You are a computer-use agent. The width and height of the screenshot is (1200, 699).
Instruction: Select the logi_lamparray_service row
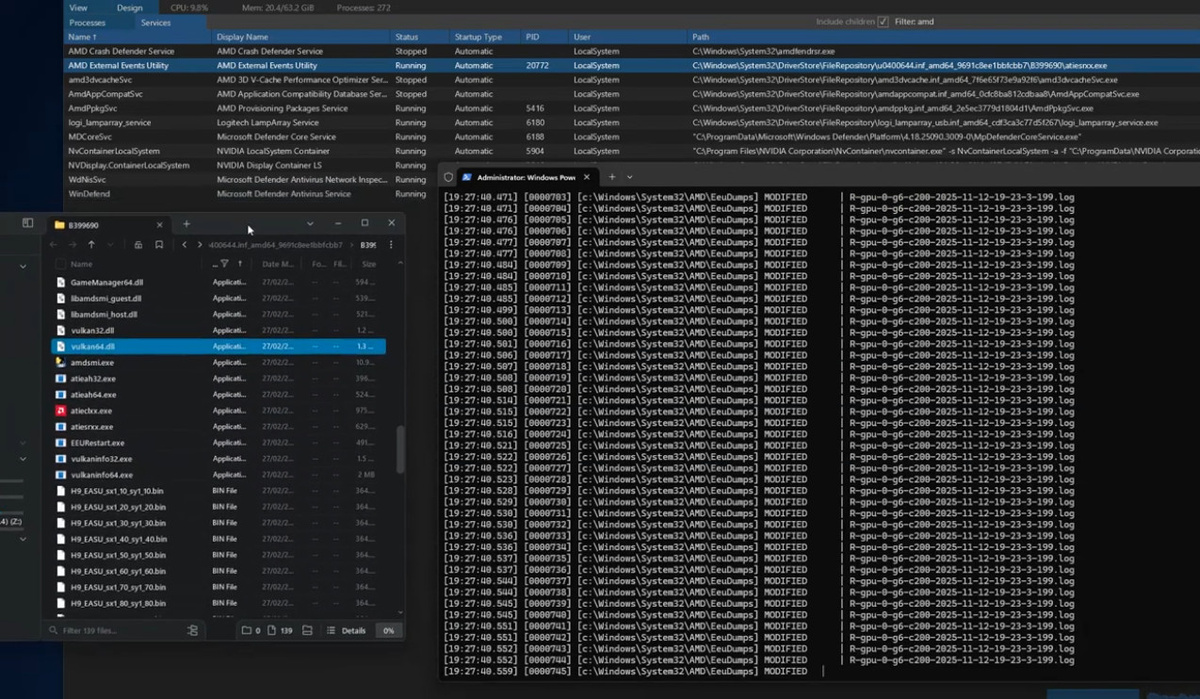coord(632,122)
